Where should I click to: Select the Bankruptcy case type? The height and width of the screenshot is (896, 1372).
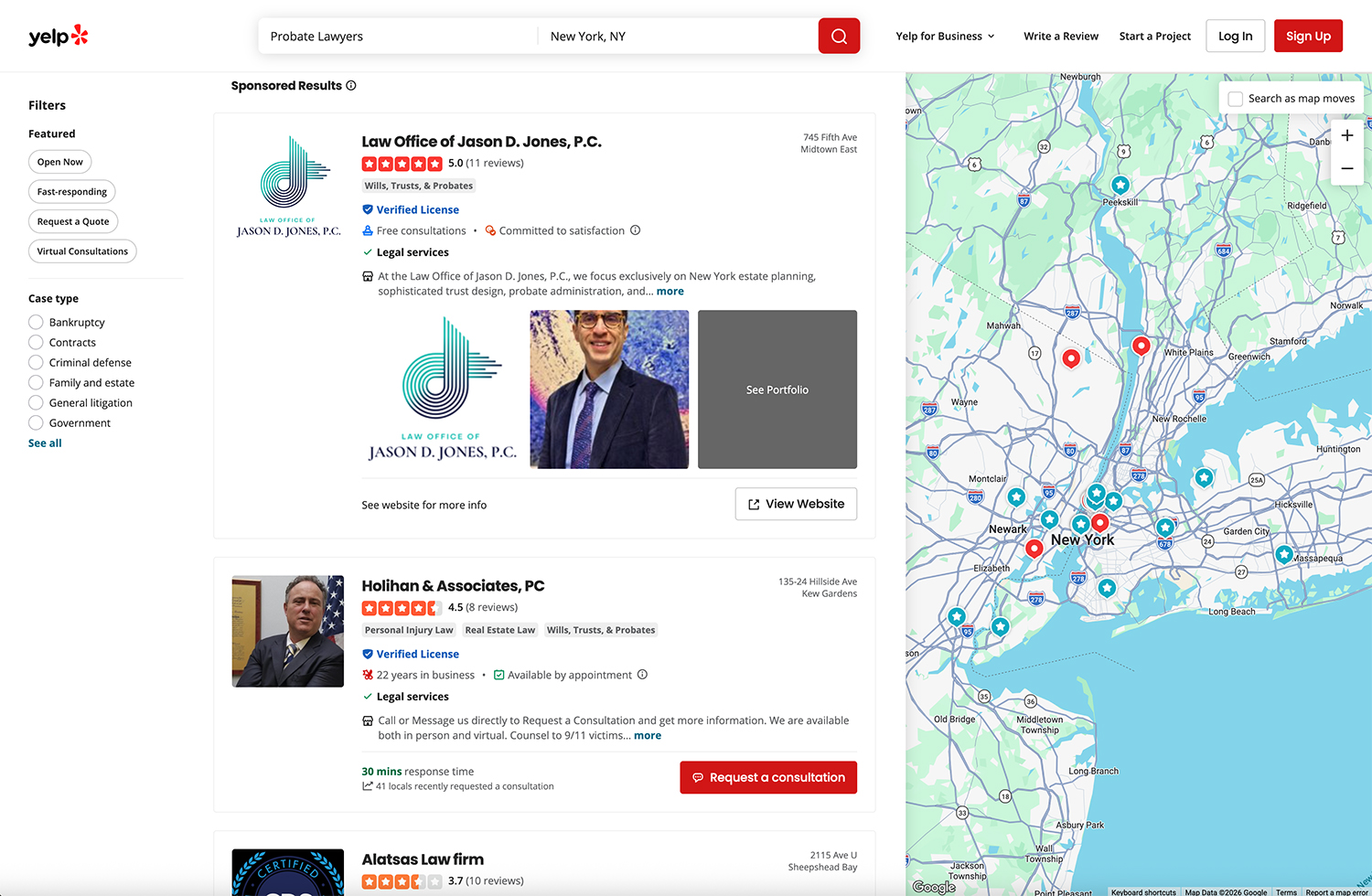37,322
